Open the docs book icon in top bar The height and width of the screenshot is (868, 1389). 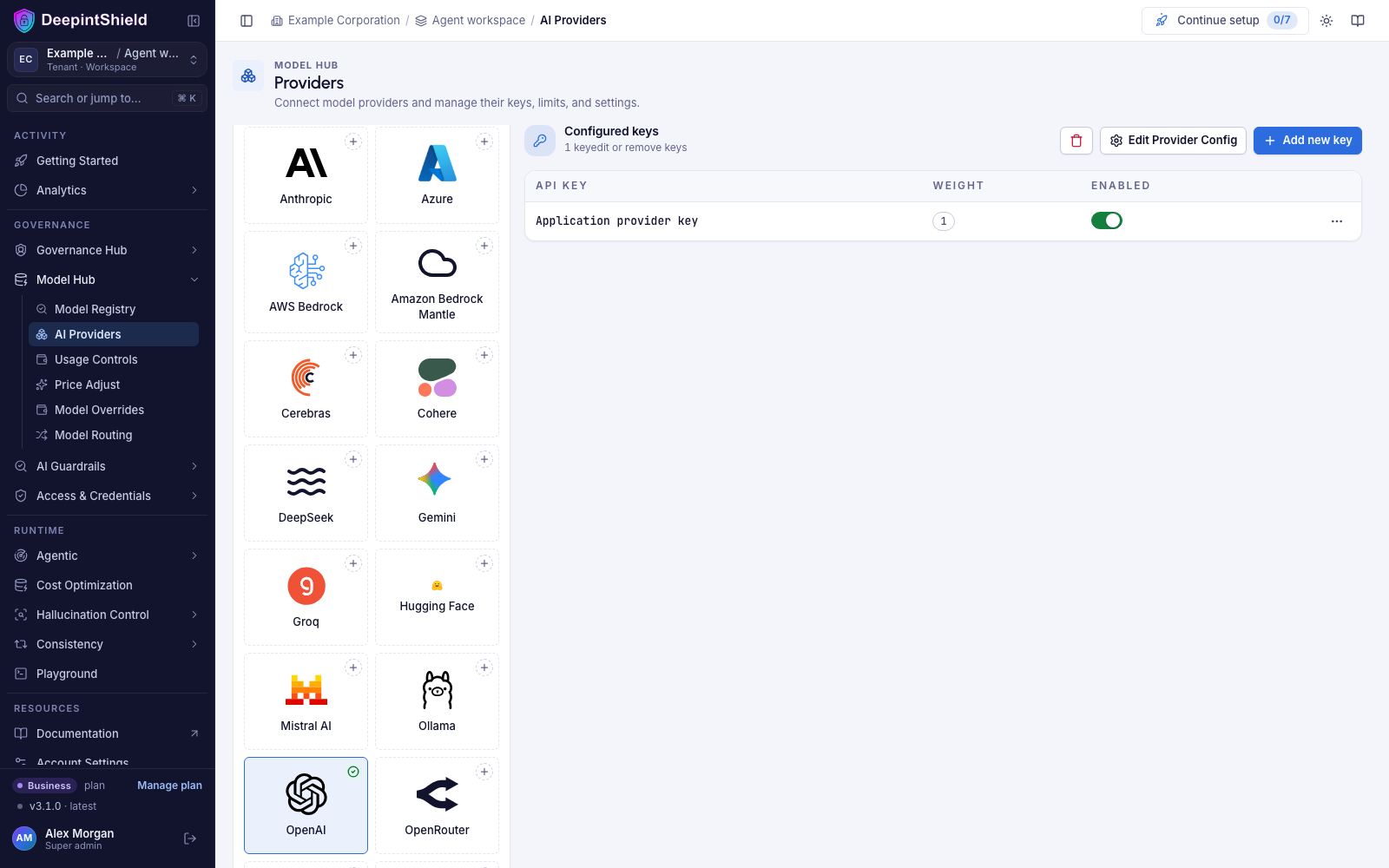pyautogui.click(x=1358, y=21)
